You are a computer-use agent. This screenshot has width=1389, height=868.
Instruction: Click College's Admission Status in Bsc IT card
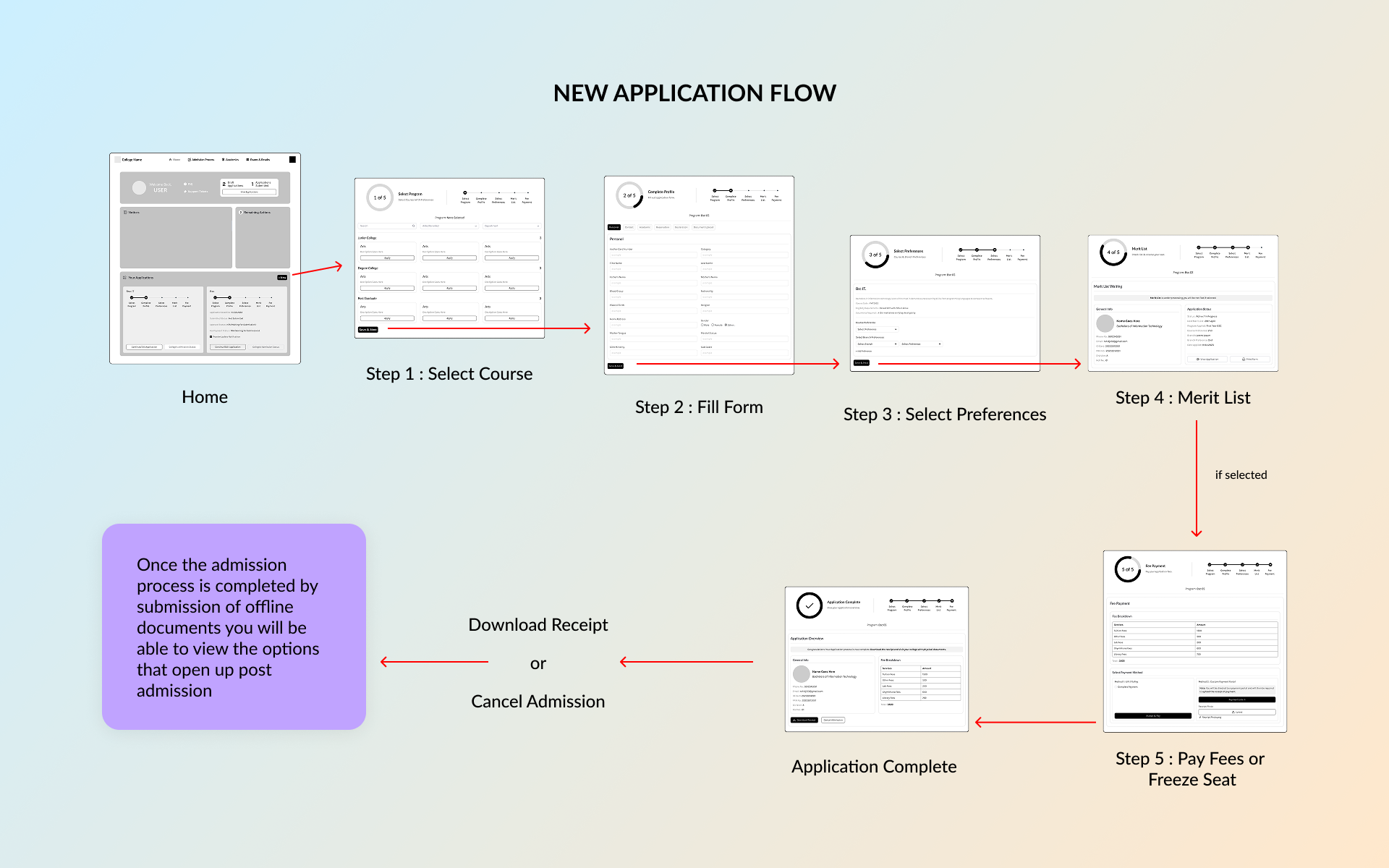(182, 347)
